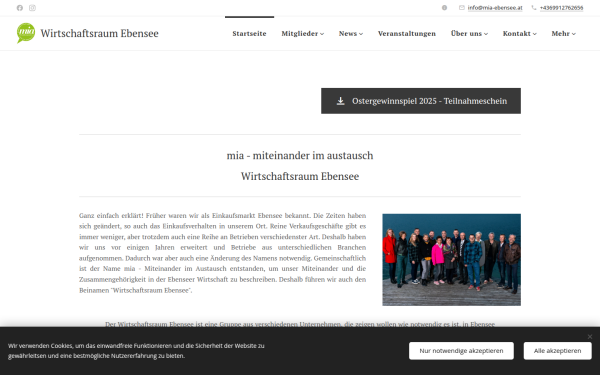Click the globe icon in top bar
The width and height of the screenshot is (600, 375).
[444, 8]
